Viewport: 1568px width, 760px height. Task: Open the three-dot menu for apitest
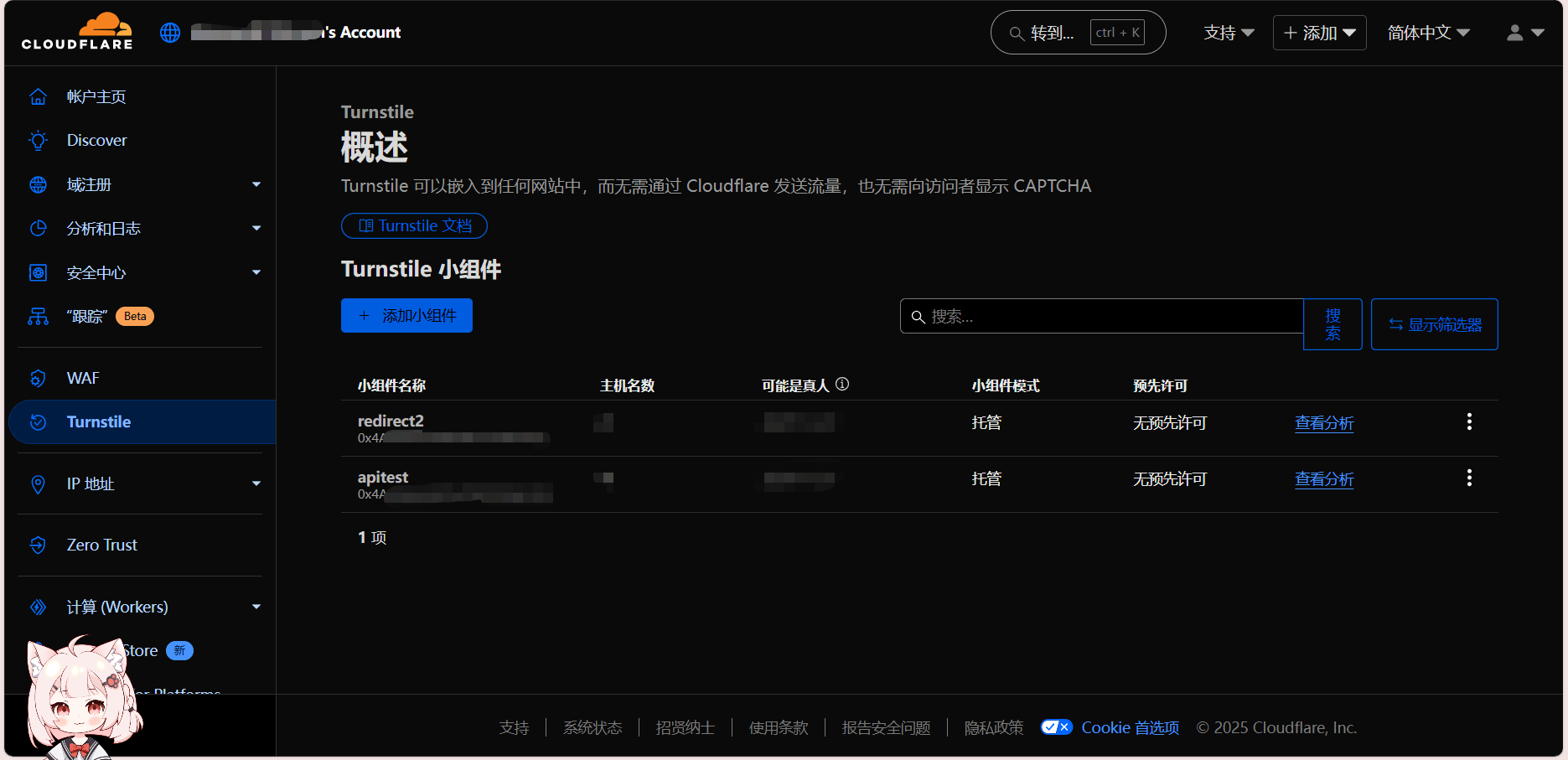coord(1468,478)
